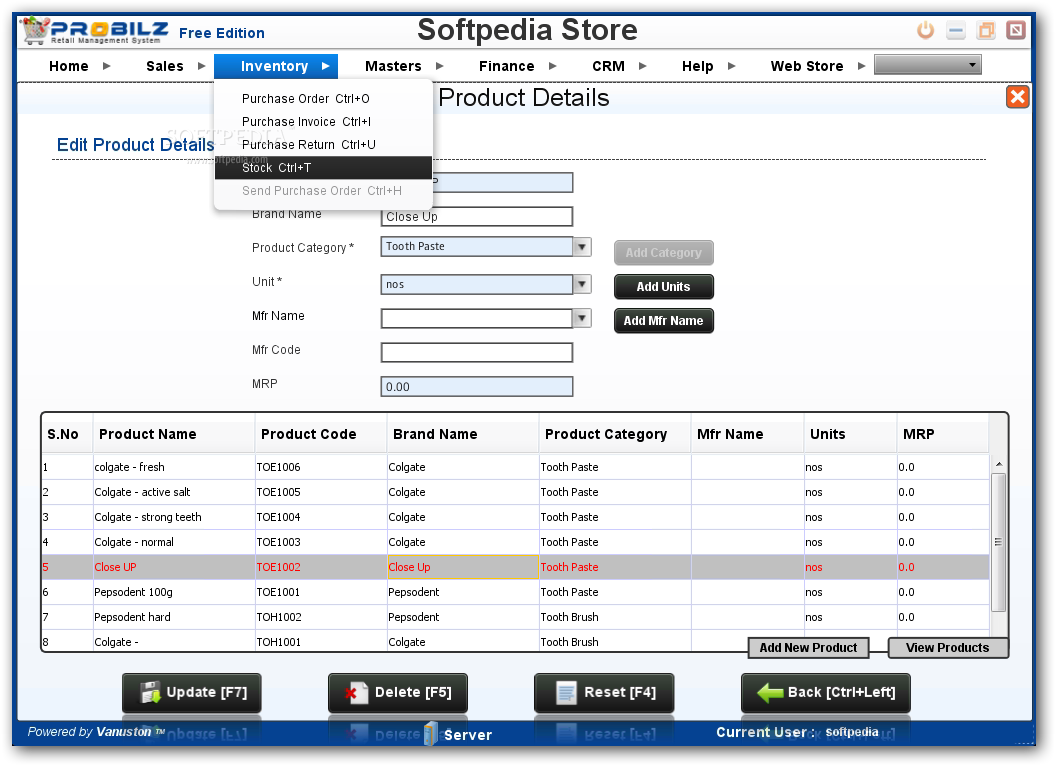This screenshot has height=766, width=1056.
Task: Click the red X document icon on Delete
Action: coord(356,693)
